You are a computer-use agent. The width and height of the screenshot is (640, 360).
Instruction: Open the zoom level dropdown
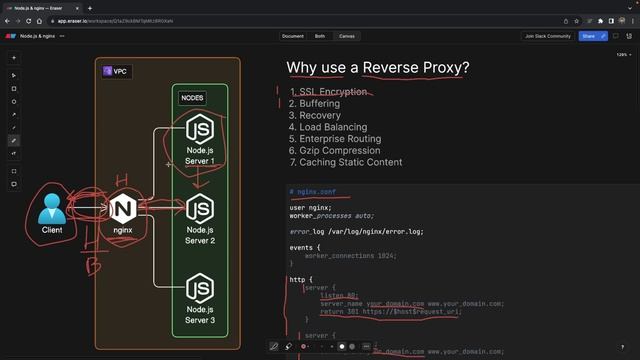click(623, 55)
